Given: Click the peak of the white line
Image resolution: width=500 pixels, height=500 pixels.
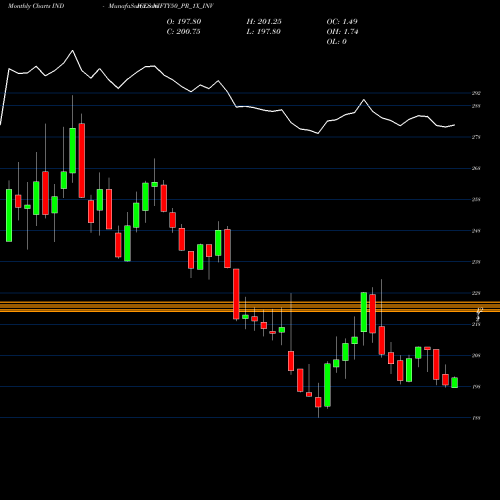Looking at the screenshot, I should click(73, 51).
